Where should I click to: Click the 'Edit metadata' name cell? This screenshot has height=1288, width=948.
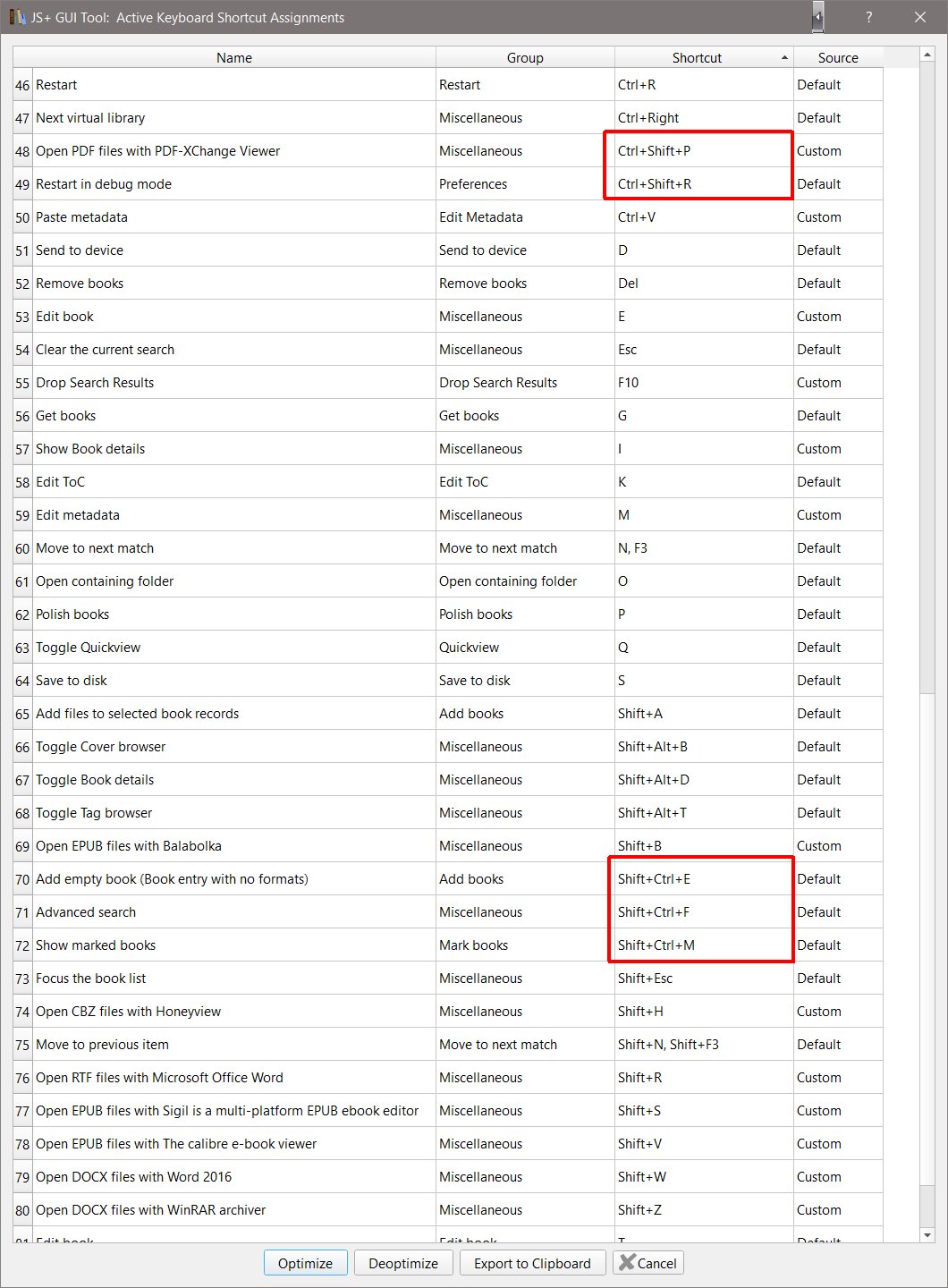234,515
